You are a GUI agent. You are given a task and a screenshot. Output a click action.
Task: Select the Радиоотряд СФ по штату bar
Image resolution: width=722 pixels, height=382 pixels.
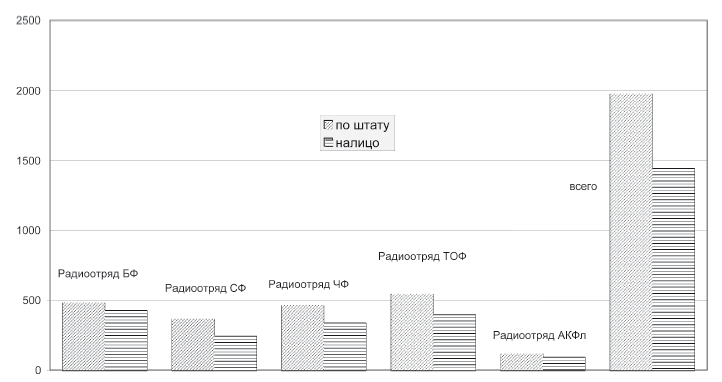click(193, 345)
